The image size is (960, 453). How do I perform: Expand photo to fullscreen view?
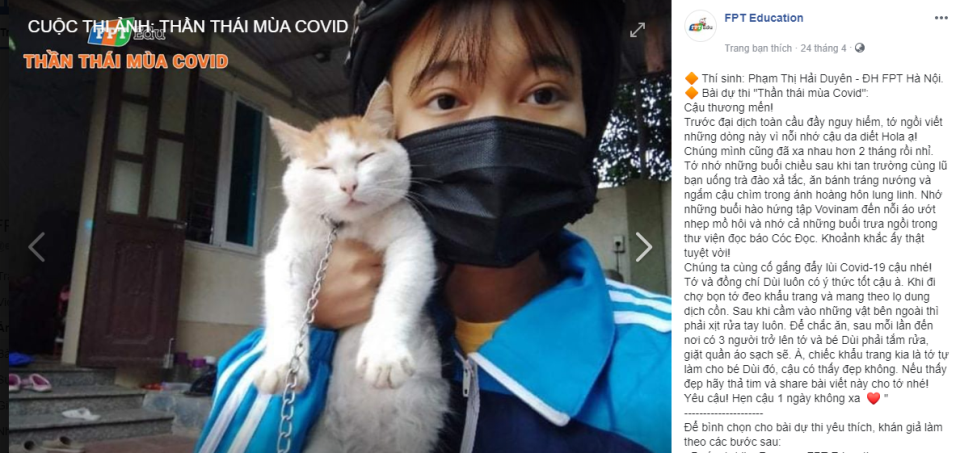(x=637, y=29)
